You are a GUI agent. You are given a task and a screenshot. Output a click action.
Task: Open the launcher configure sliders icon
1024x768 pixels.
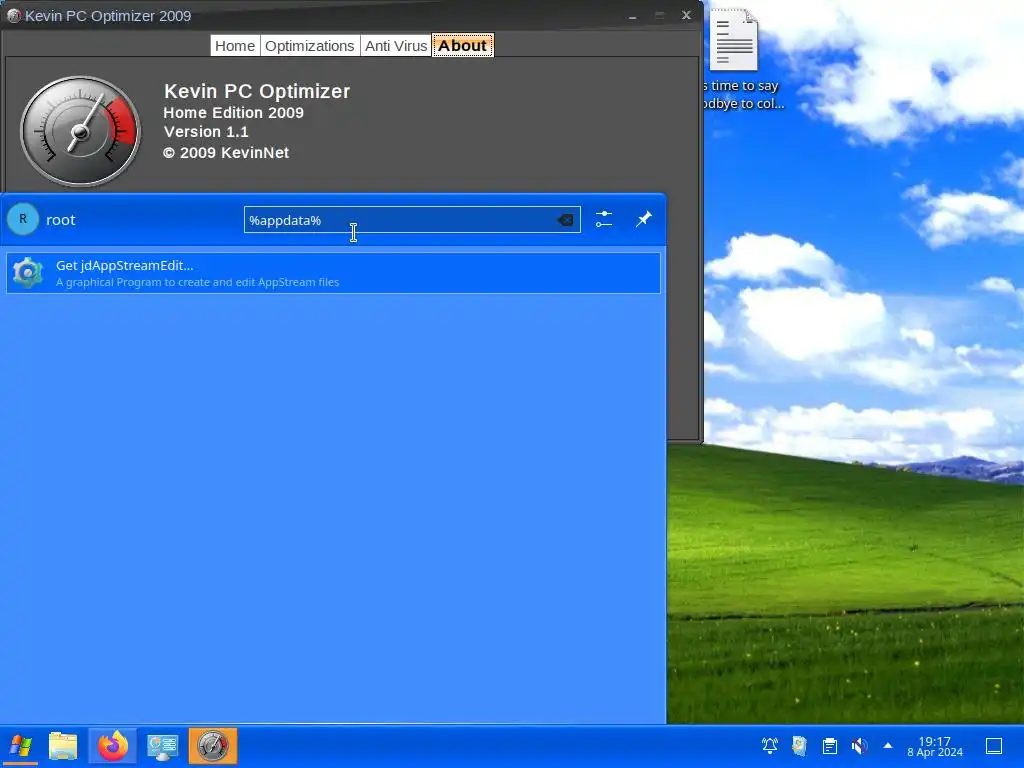[x=604, y=219]
